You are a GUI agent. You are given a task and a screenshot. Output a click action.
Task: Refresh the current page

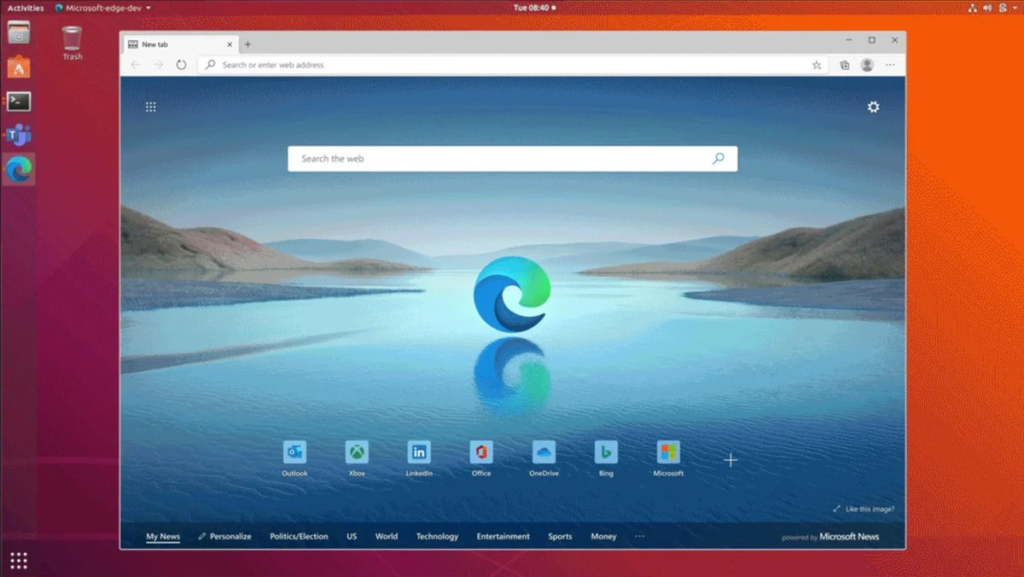[180, 64]
